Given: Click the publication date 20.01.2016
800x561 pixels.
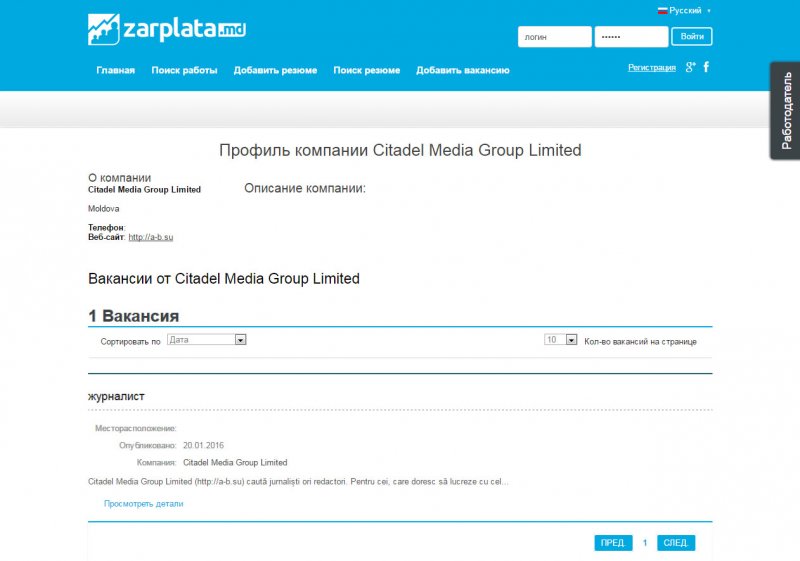Looking at the screenshot, I should point(204,445).
